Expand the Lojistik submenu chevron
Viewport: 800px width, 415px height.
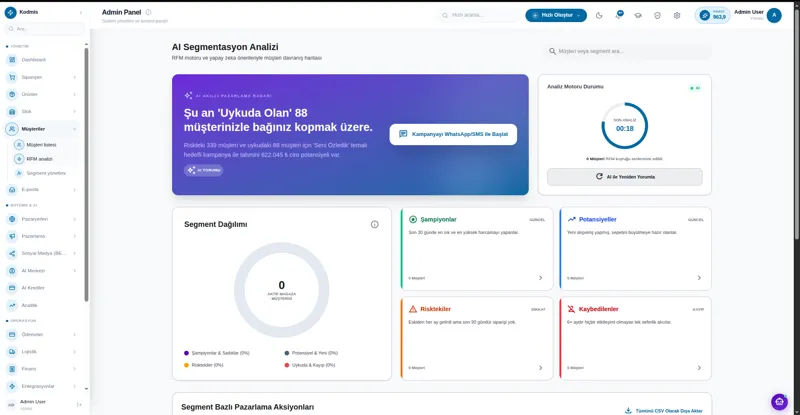(74, 352)
